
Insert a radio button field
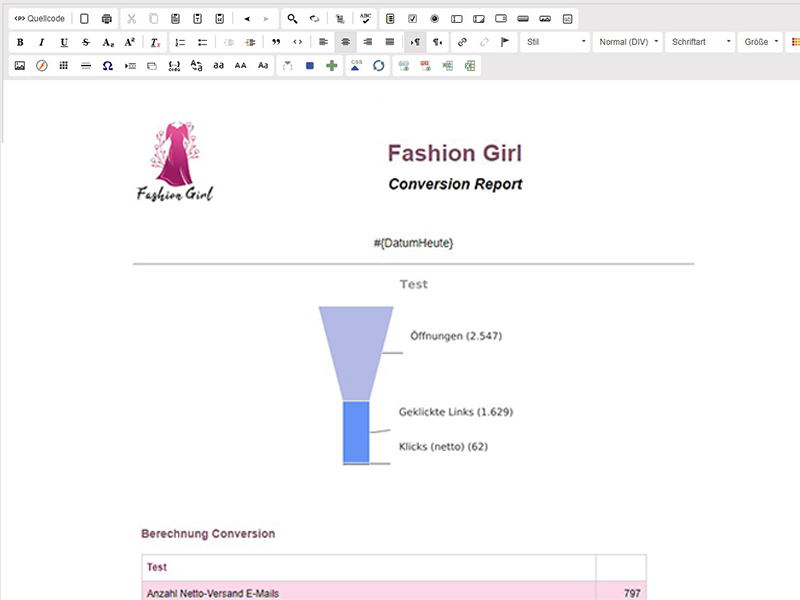[435, 19]
